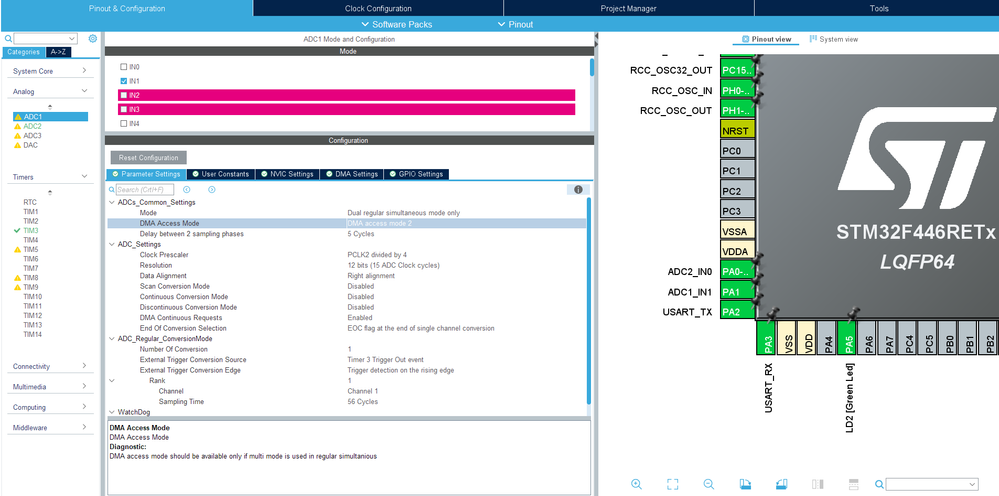Select ADC2 in the Analog list

click(x=32, y=126)
